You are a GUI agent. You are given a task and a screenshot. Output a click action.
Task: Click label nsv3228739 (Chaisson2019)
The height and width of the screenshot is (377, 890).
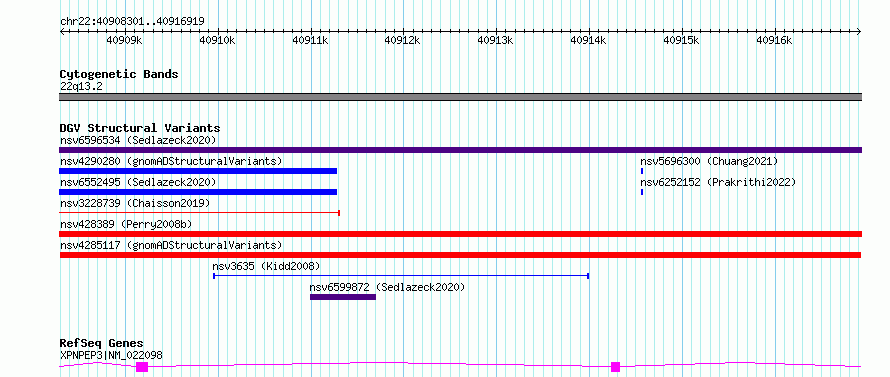pyautogui.click(x=135, y=203)
